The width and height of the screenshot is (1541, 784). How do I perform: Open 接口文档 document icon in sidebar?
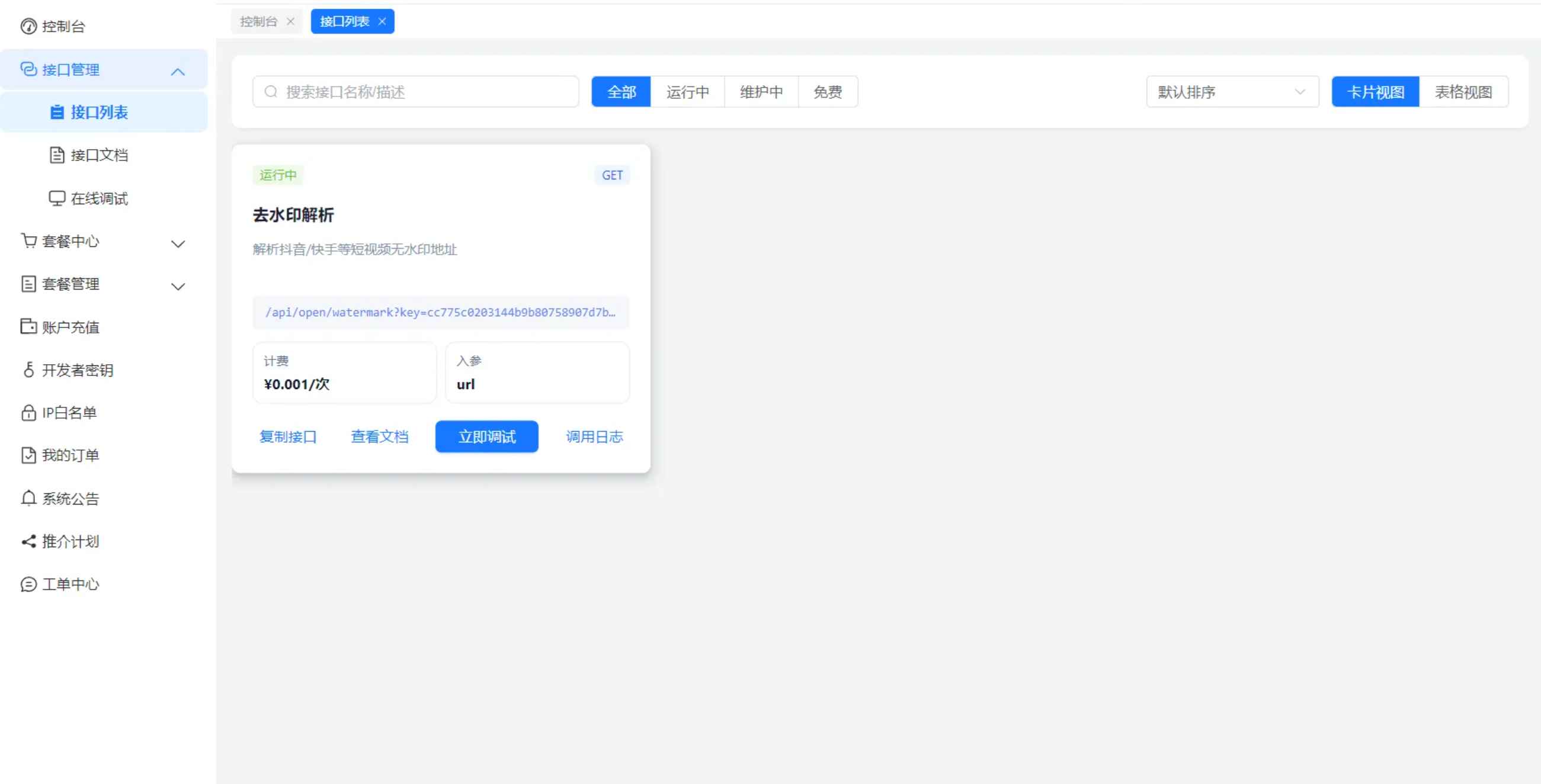click(57, 156)
